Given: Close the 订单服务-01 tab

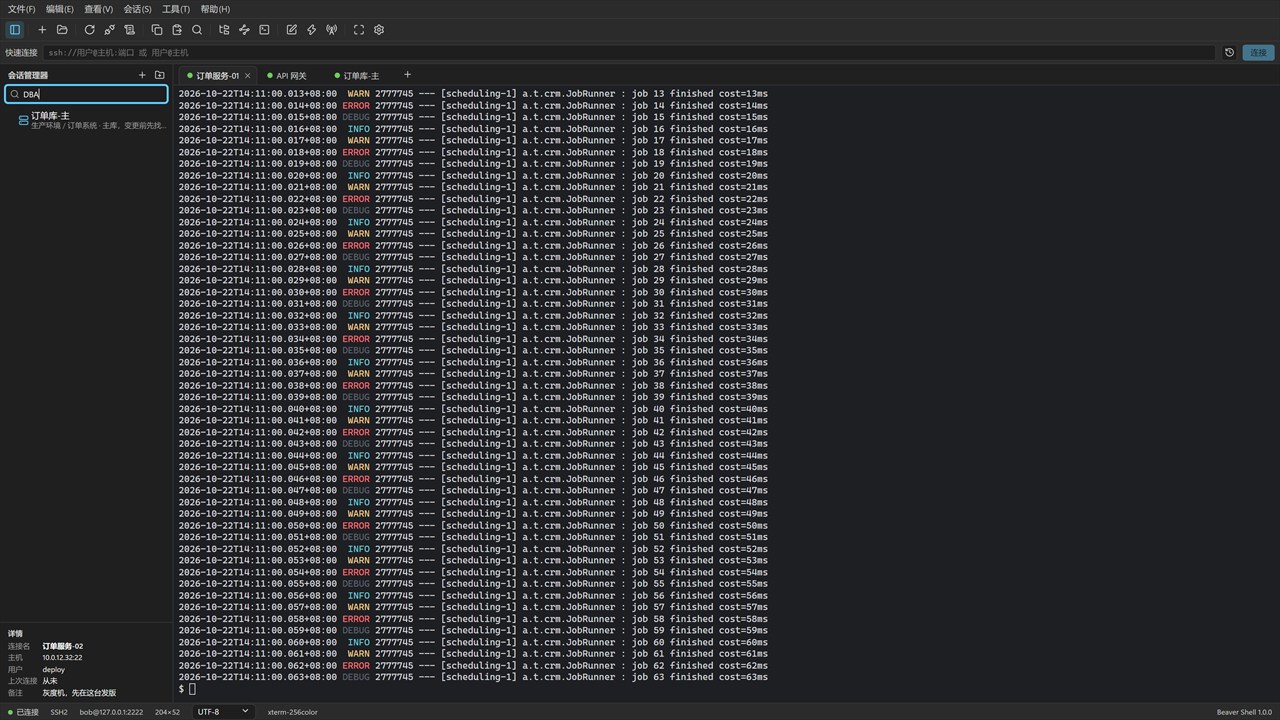Looking at the screenshot, I should pyautogui.click(x=248, y=76).
